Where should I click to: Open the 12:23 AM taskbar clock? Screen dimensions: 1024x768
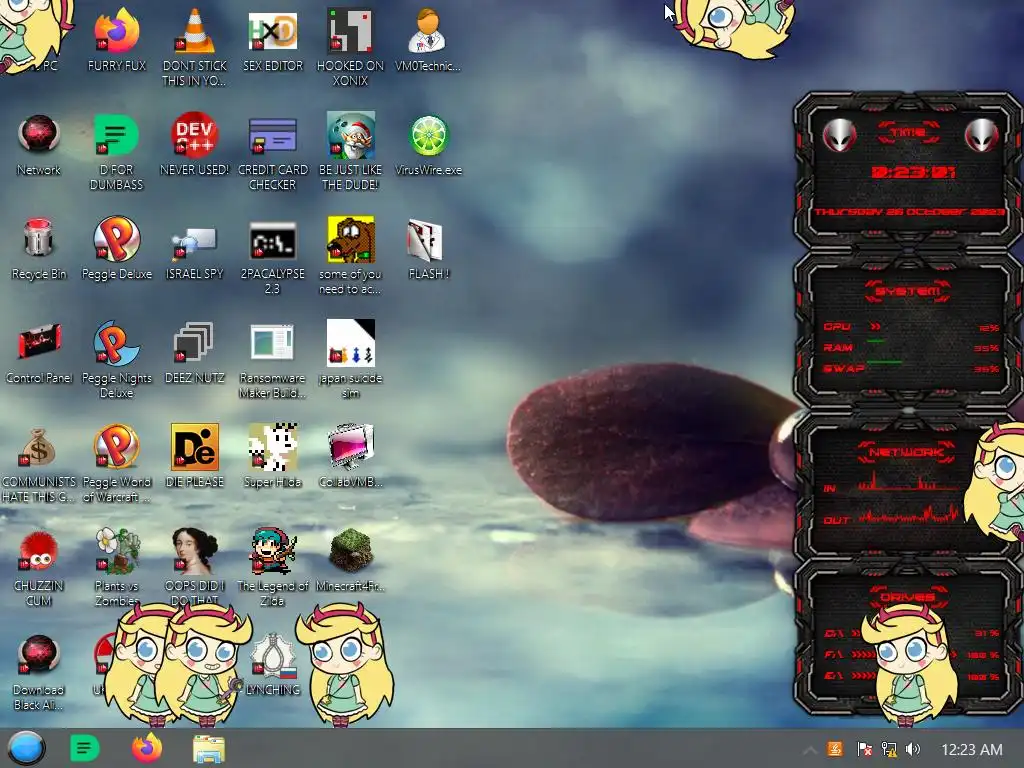(971, 750)
